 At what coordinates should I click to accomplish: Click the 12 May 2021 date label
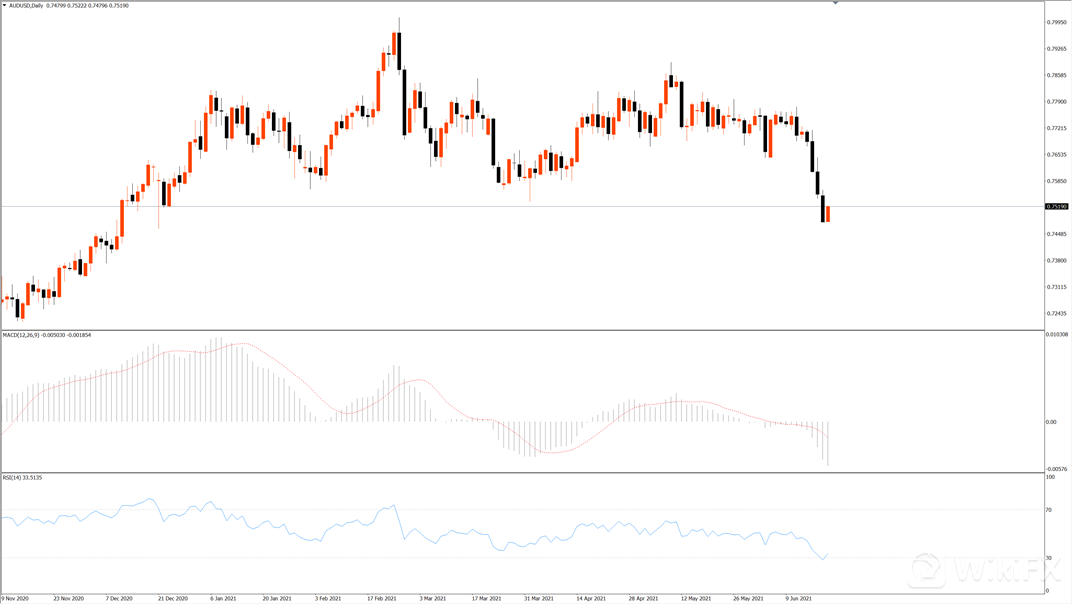pos(696,598)
